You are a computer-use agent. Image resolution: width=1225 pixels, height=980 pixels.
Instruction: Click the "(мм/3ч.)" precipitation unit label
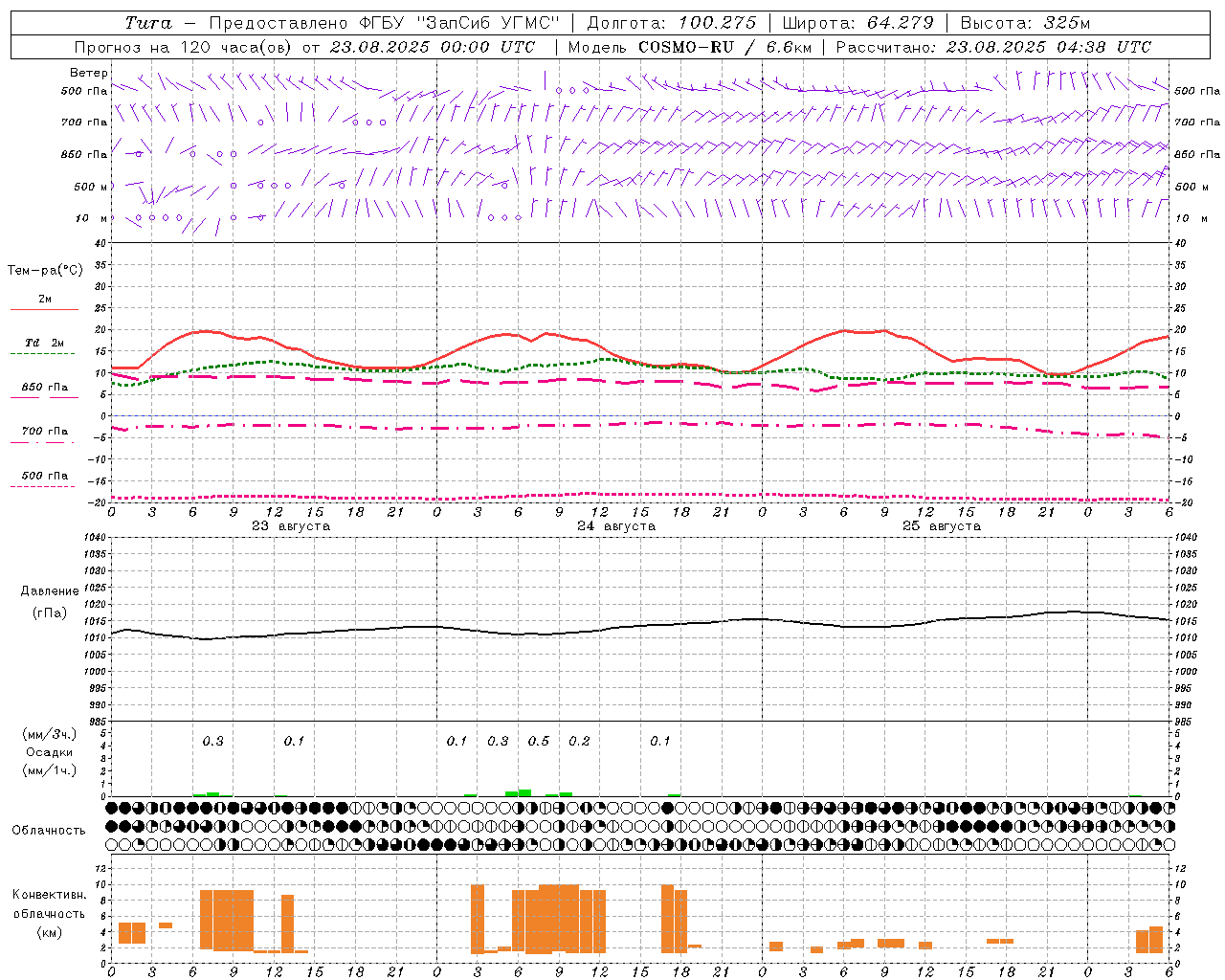[50, 734]
